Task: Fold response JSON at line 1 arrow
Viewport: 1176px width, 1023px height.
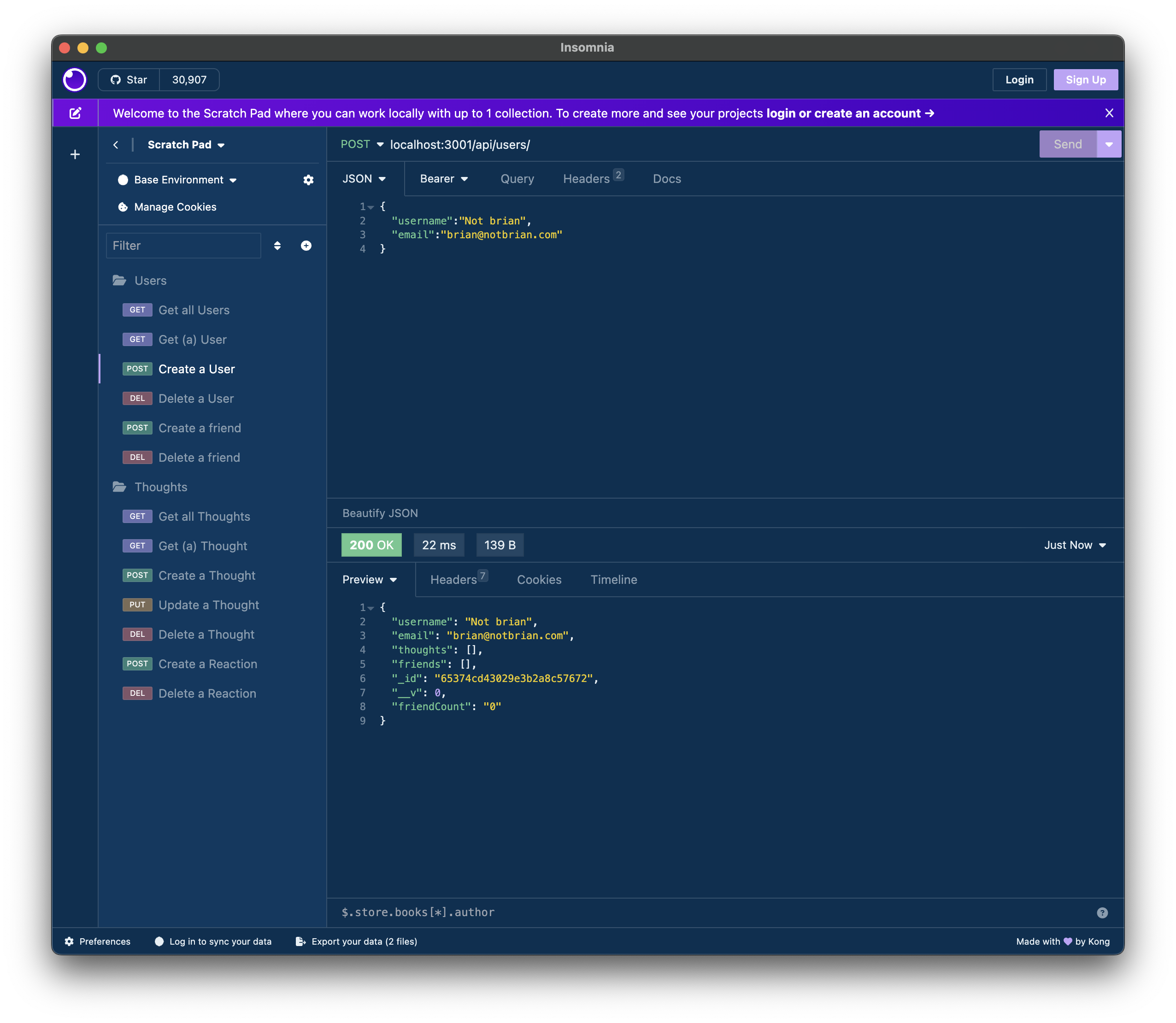Action: [x=370, y=608]
